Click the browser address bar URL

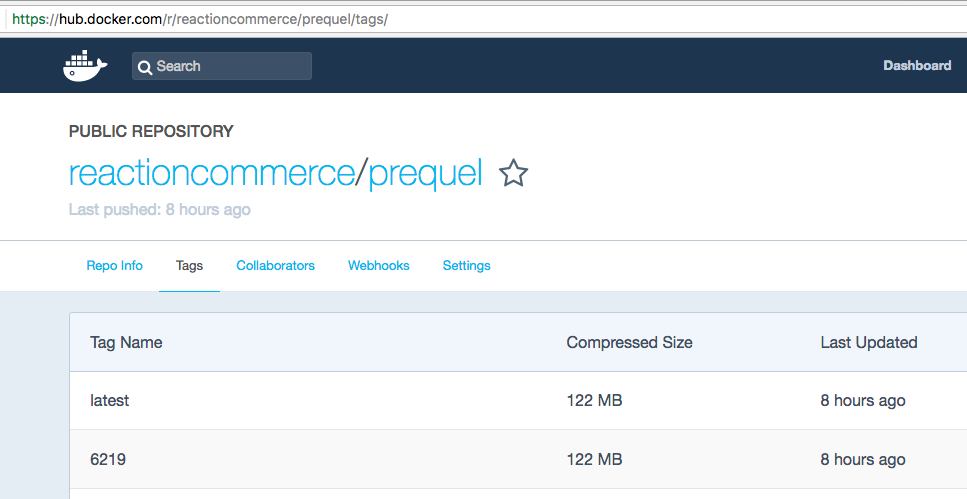click(200, 19)
